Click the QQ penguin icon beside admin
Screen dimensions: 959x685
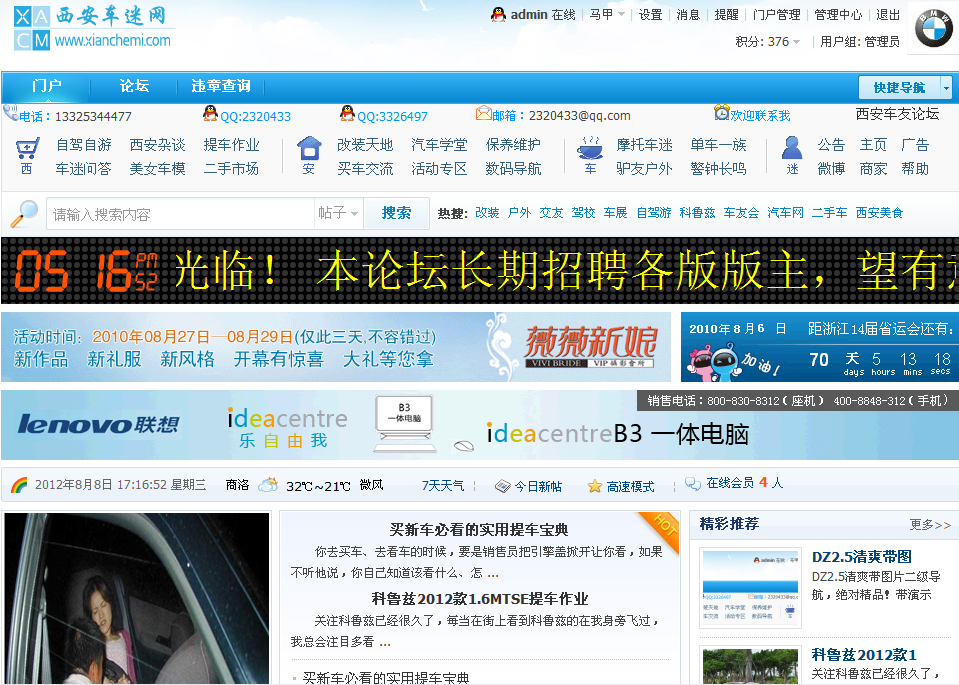(x=498, y=15)
